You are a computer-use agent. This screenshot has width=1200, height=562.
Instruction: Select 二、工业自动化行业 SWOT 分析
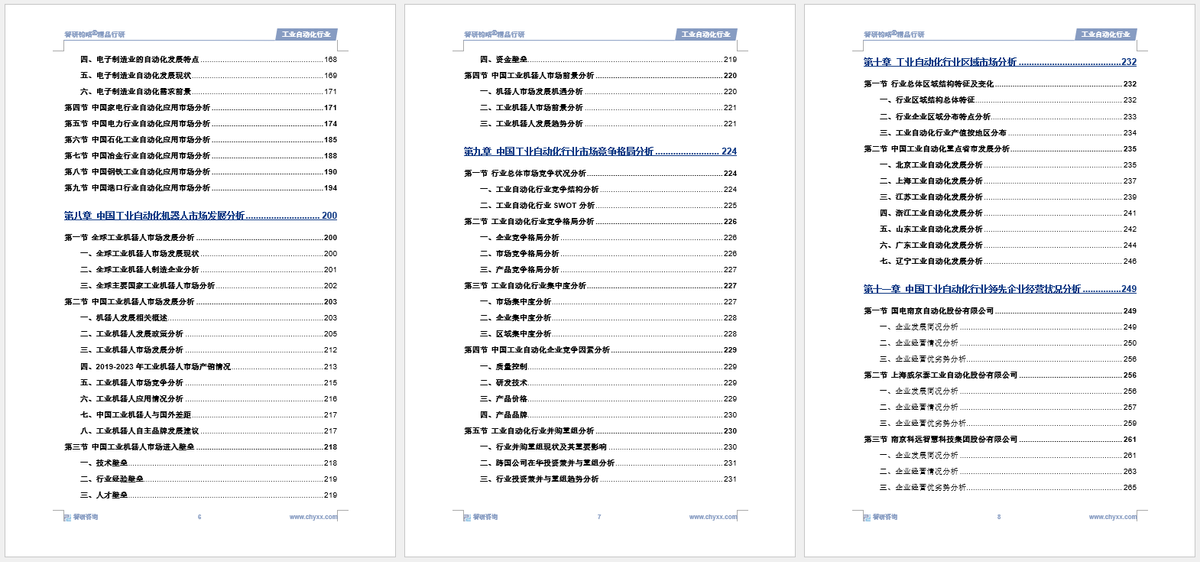pyautogui.click(x=608, y=206)
